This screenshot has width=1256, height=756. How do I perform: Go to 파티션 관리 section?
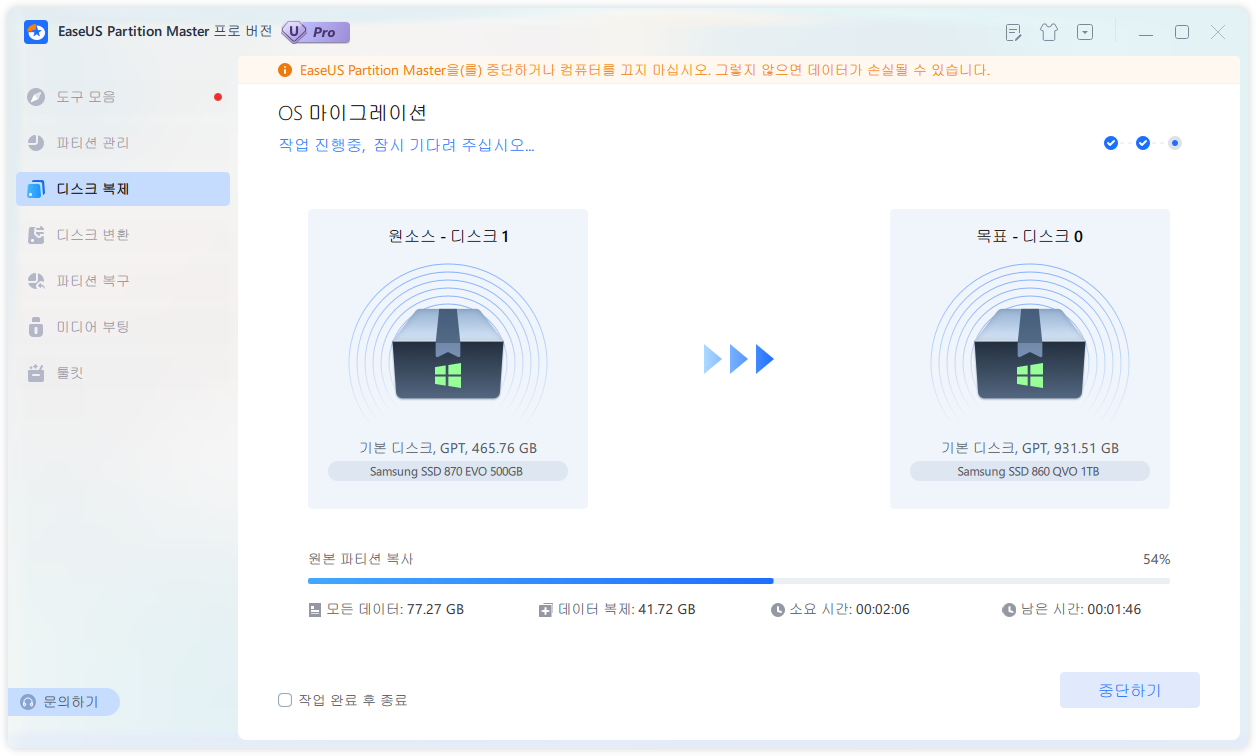coord(123,143)
